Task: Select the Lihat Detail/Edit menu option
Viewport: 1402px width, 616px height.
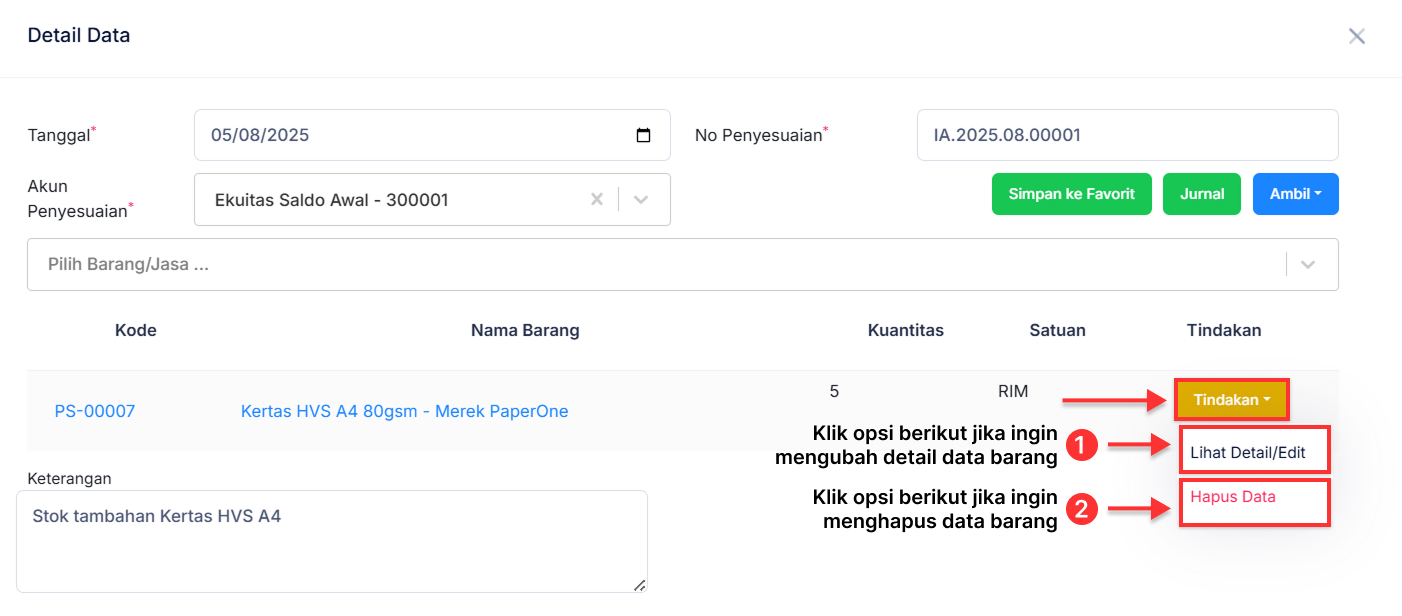Action: (x=1253, y=450)
